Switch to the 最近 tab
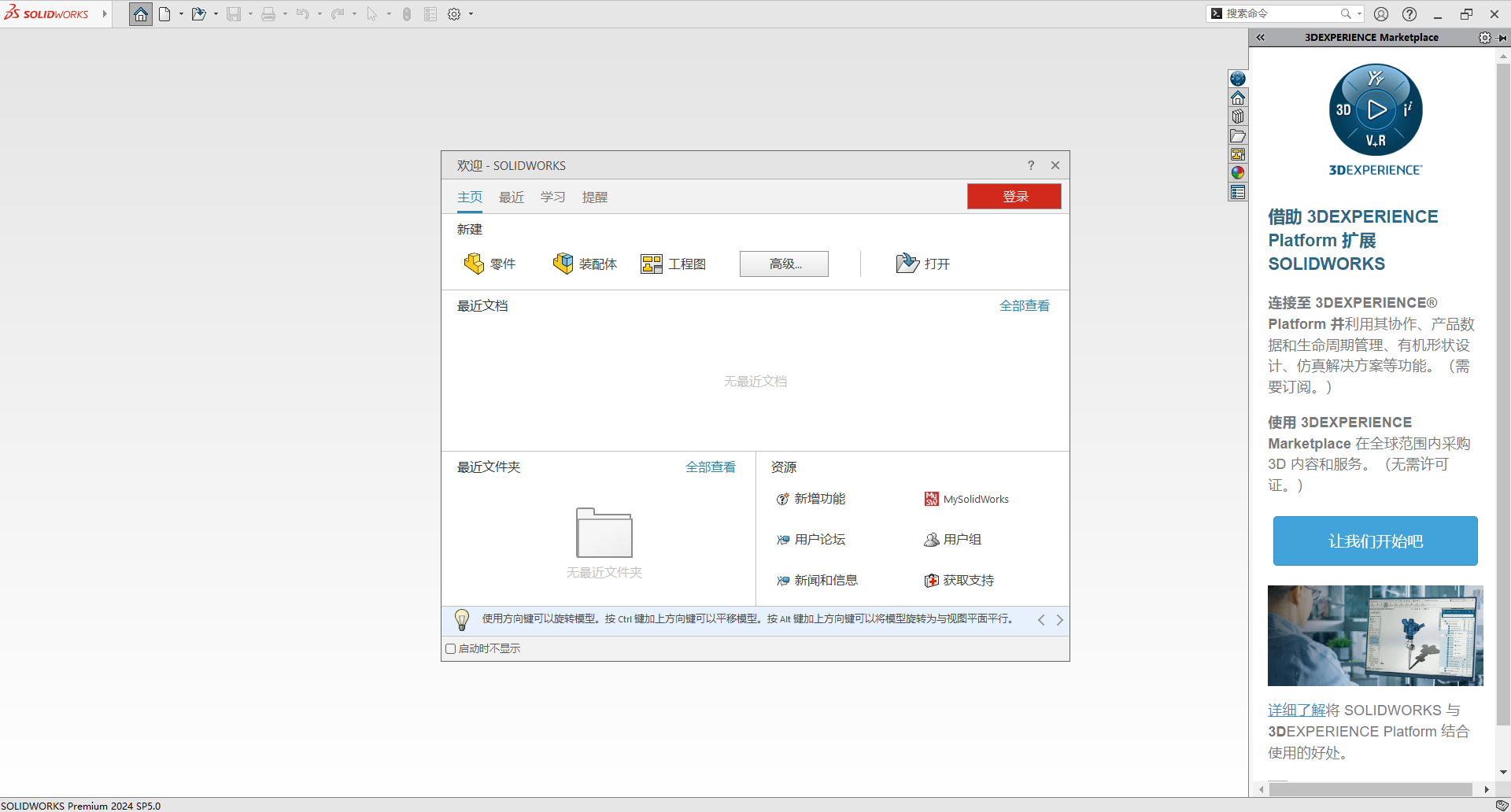Viewport: 1511px width, 812px height. point(511,197)
